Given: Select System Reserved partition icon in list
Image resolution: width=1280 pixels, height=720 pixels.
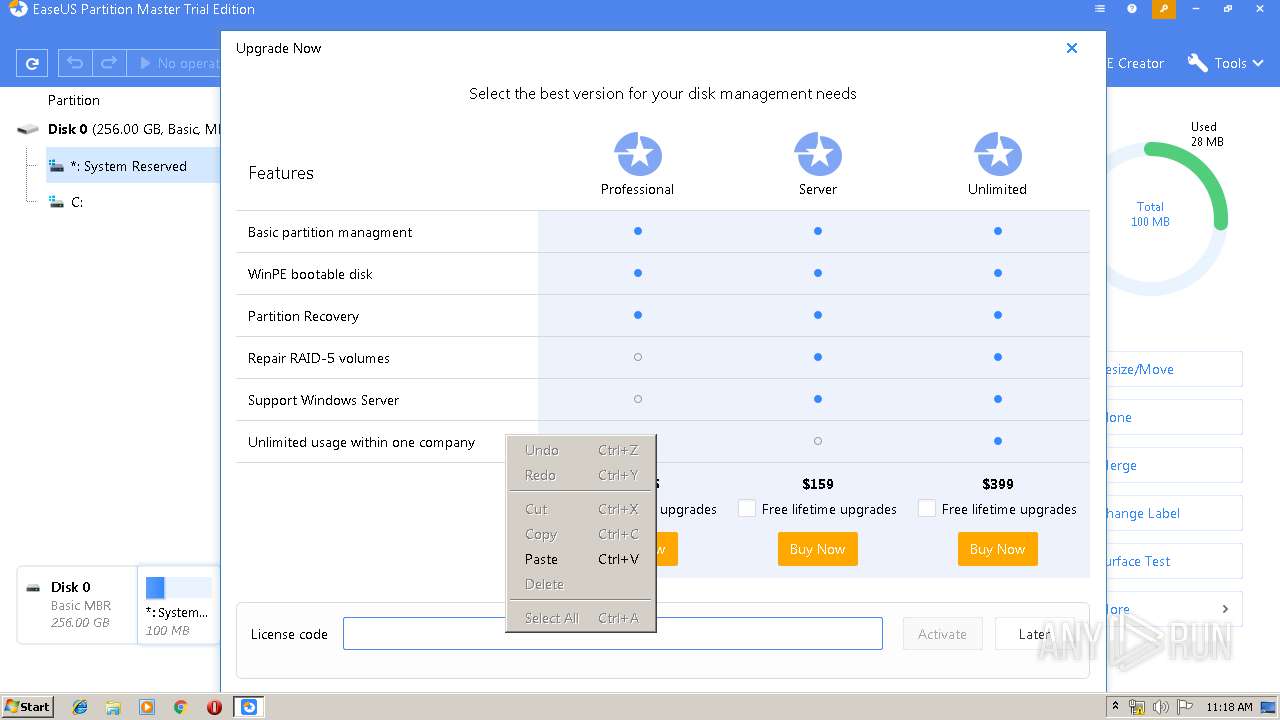Looking at the screenshot, I should [x=57, y=166].
